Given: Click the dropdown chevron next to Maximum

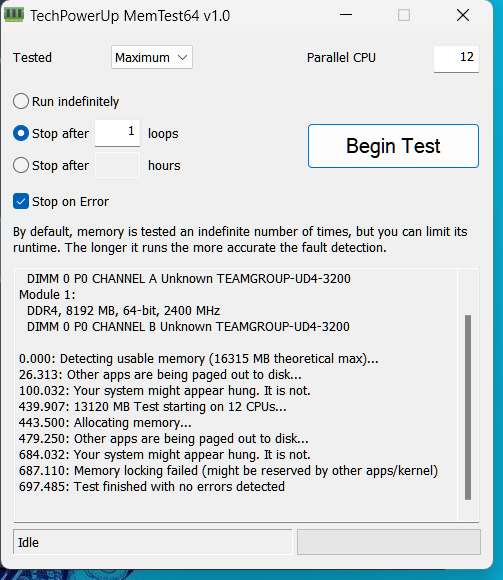Looking at the screenshot, I should [x=182, y=57].
